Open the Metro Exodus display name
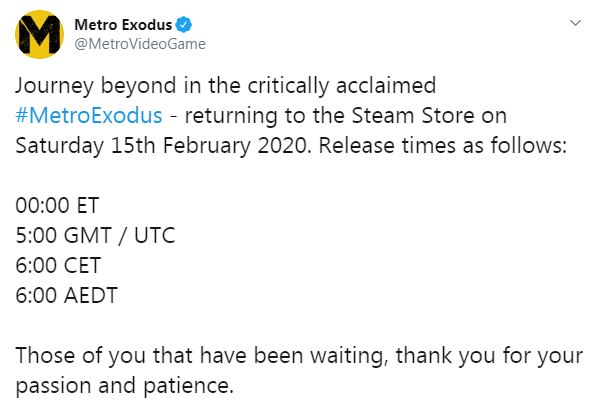Screen dimensions: 597x409 click(x=123, y=25)
